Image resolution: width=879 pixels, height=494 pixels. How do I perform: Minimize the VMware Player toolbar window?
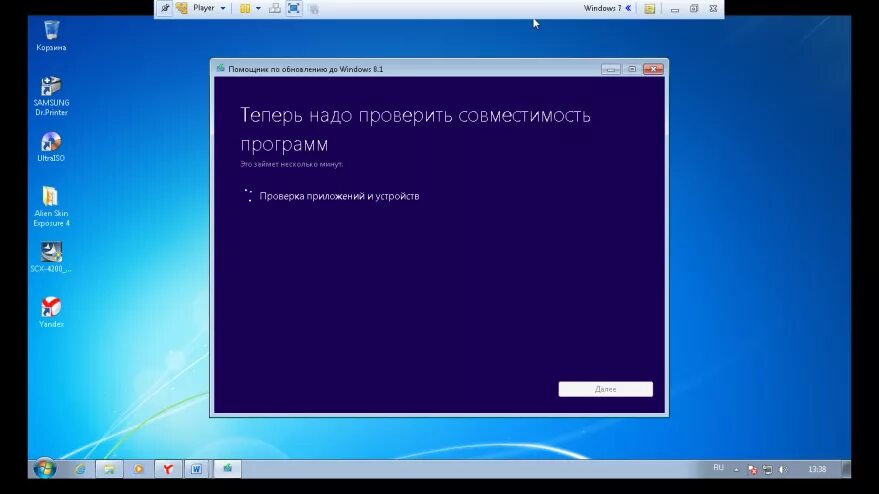pyautogui.click(x=675, y=9)
